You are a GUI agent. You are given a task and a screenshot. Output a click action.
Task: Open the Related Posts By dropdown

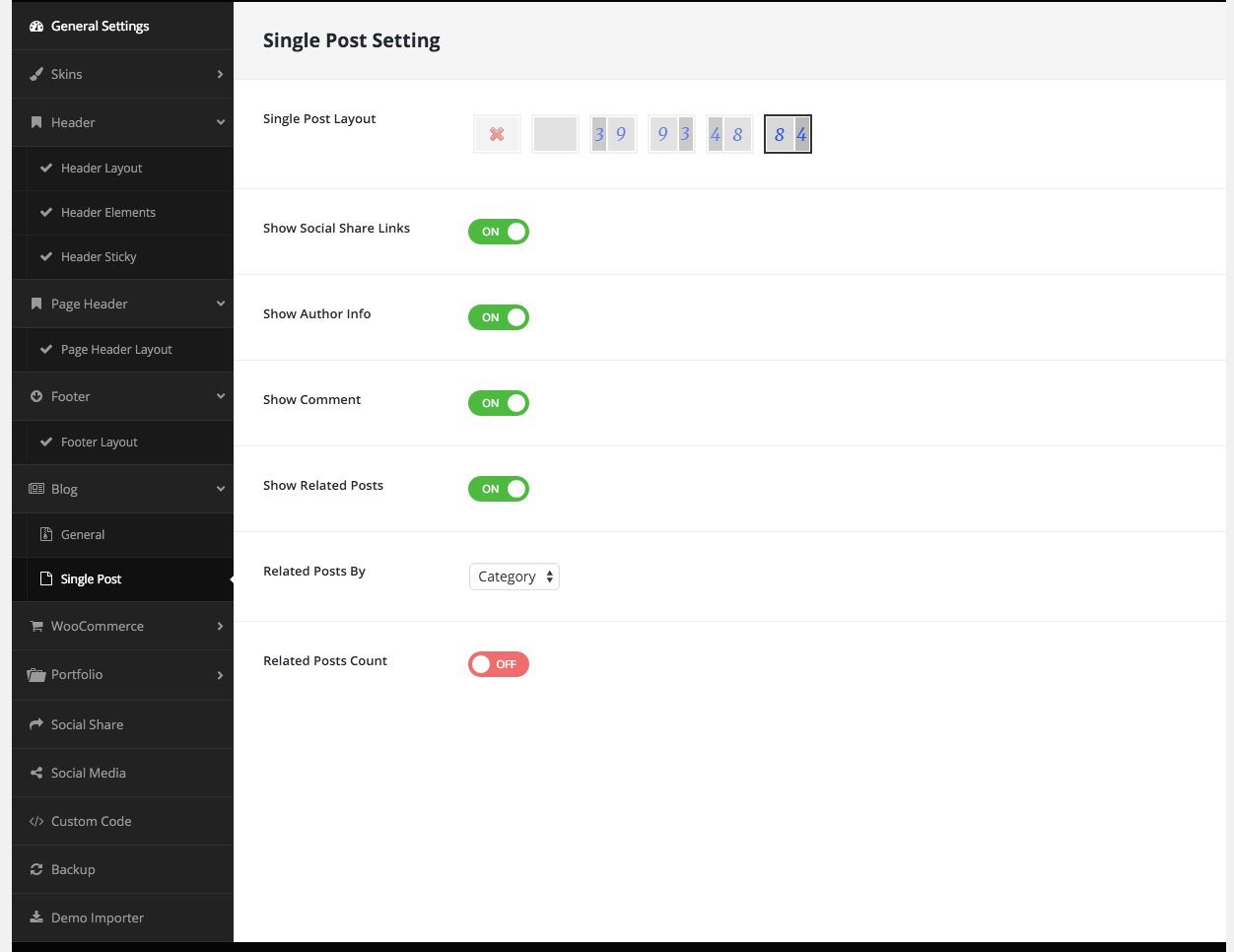tap(514, 577)
